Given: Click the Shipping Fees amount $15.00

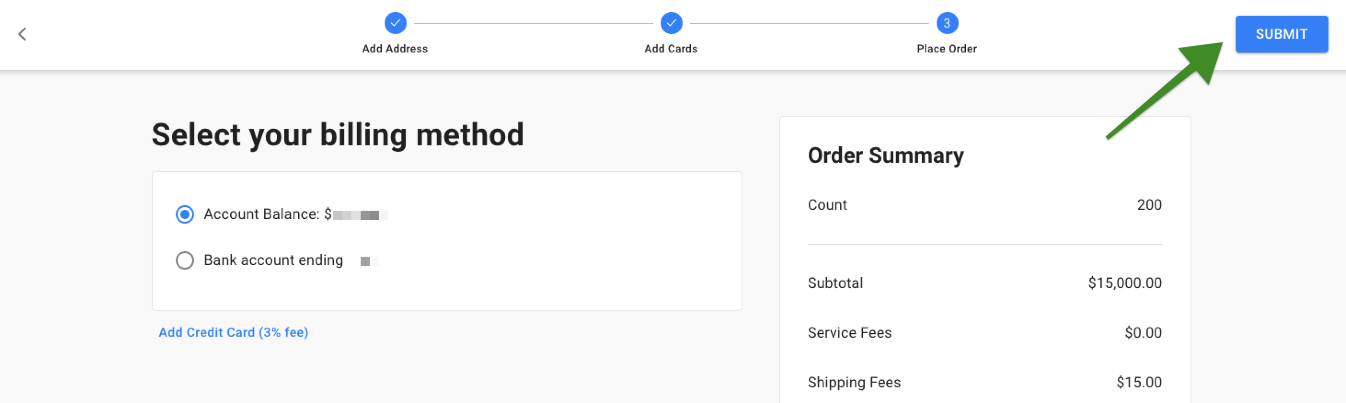Looking at the screenshot, I should pyautogui.click(x=1140, y=382).
